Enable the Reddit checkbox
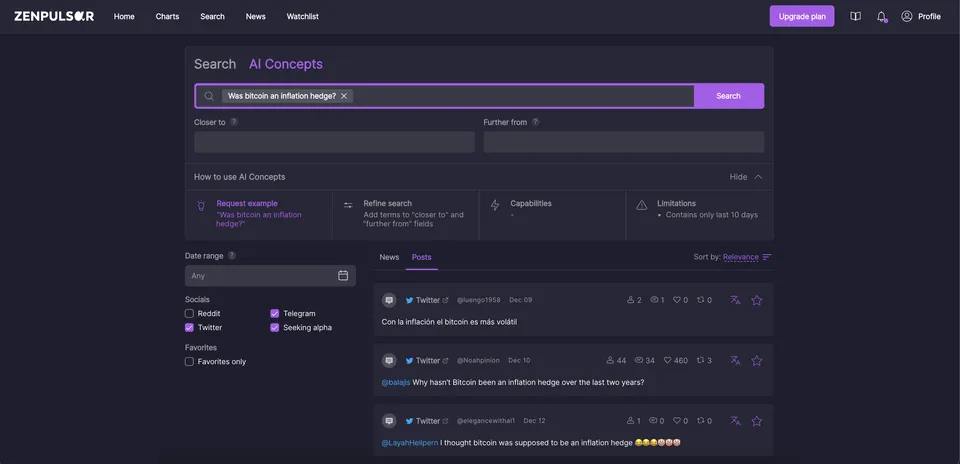 tap(189, 313)
